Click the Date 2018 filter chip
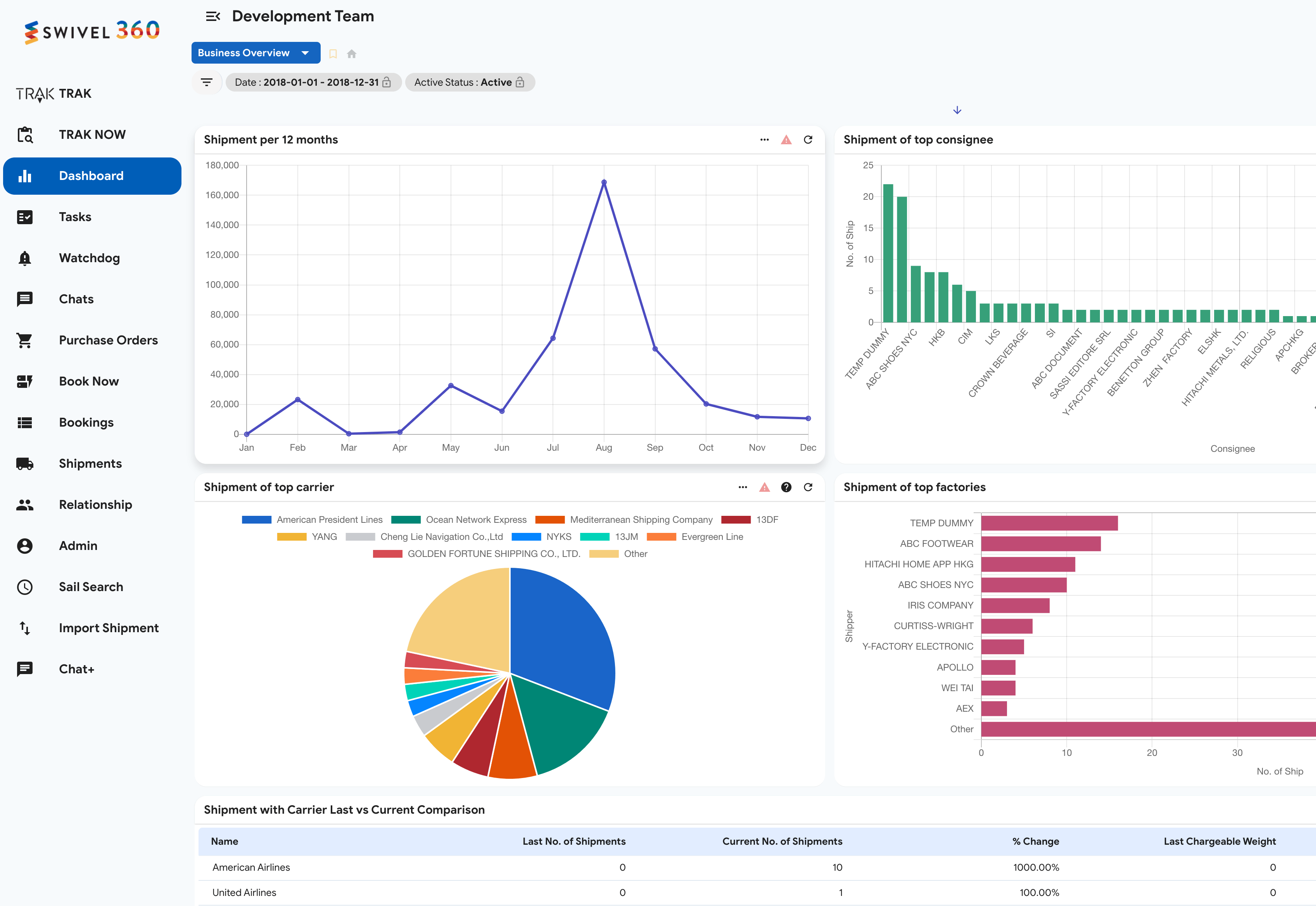 [x=313, y=82]
